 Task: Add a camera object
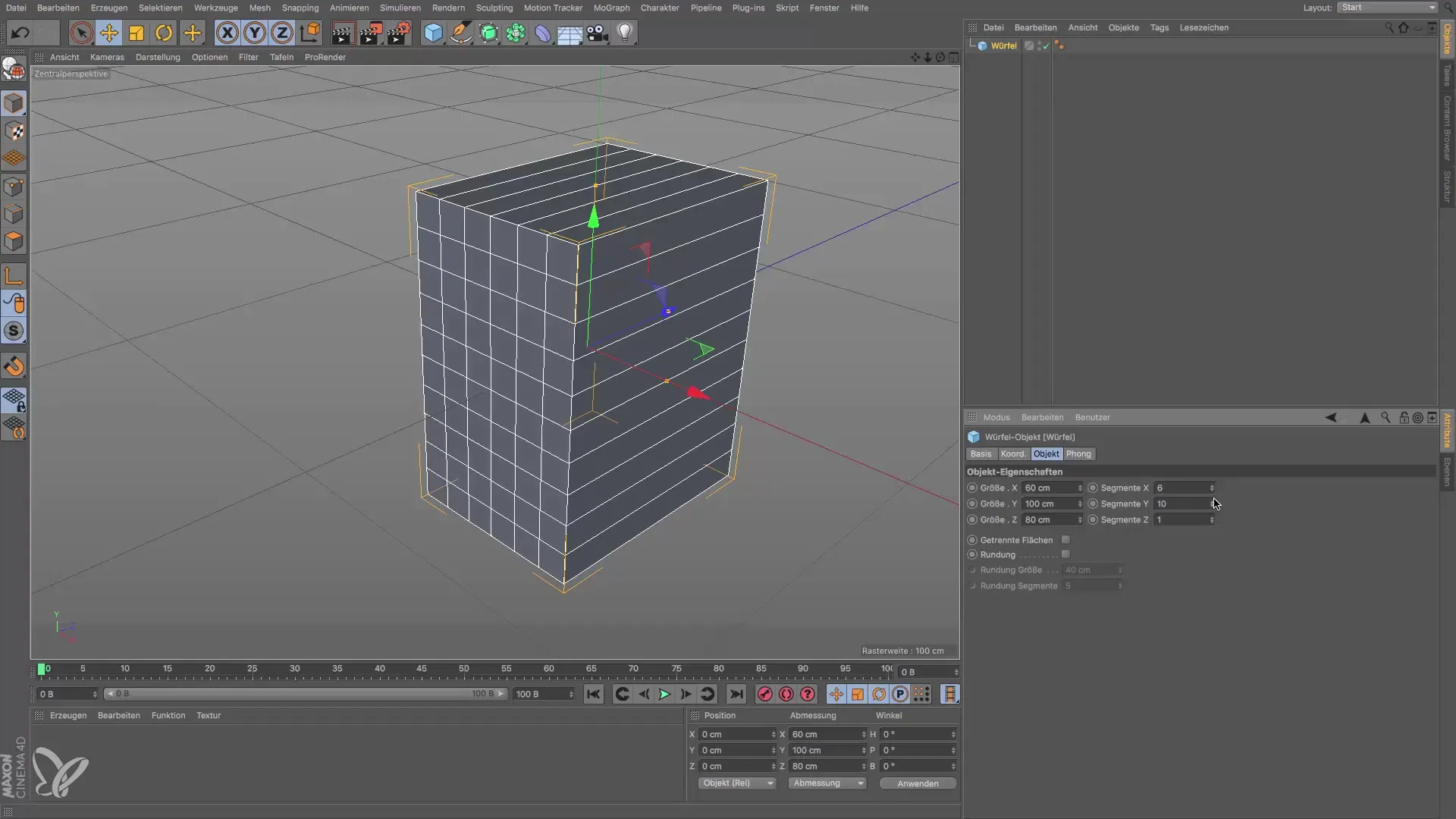point(598,33)
